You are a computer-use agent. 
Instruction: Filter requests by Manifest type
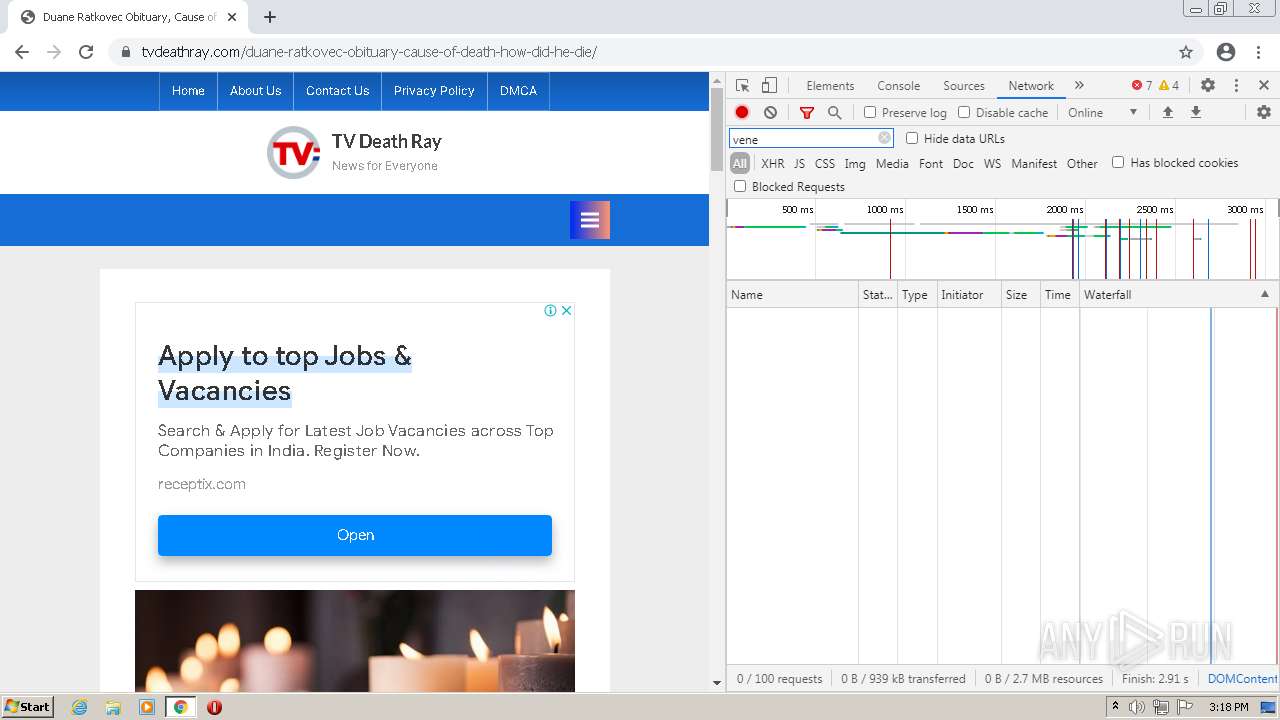pos(1034,164)
